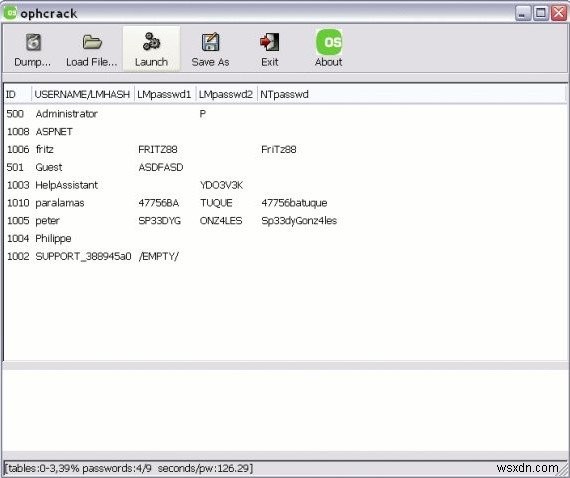Image resolution: width=570 pixels, height=478 pixels.
Task: Click ID 1008 cell
Action: click(18, 132)
